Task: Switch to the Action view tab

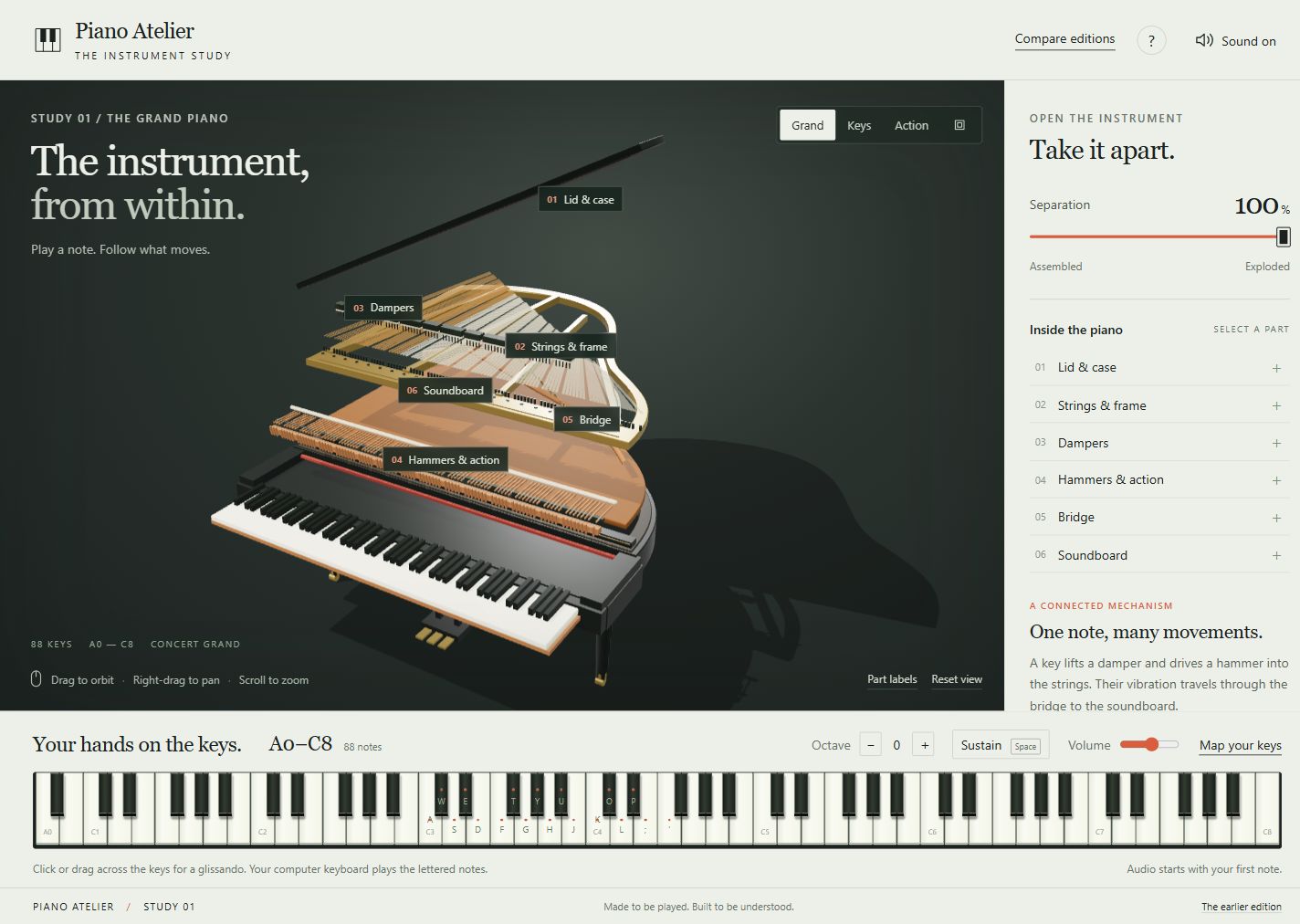Action: [x=911, y=125]
